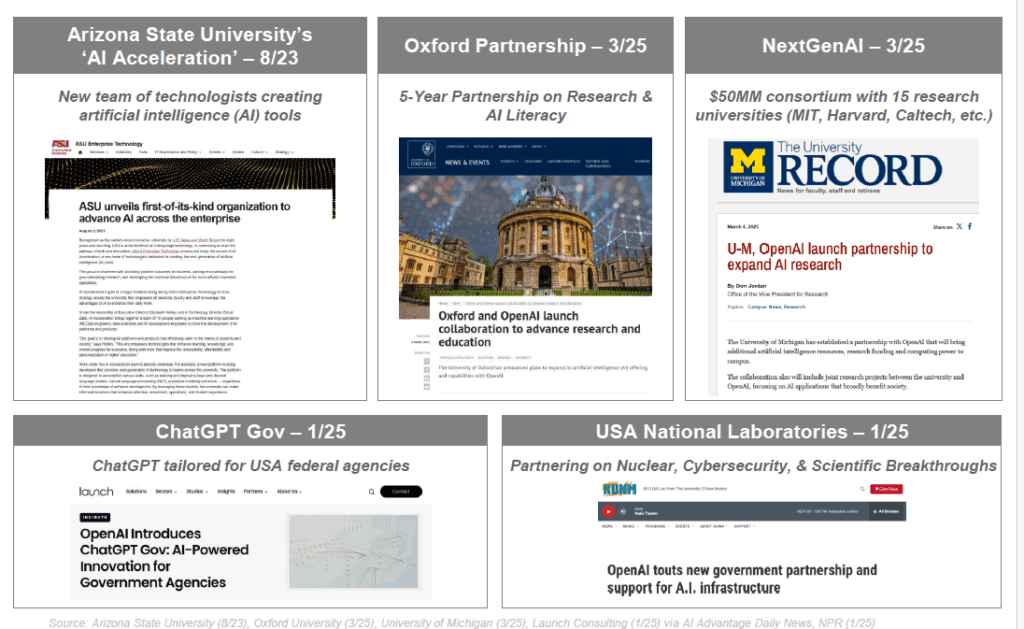
Task: Click the "By Don Jordan" byline in U-M article
Action: click(746, 286)
